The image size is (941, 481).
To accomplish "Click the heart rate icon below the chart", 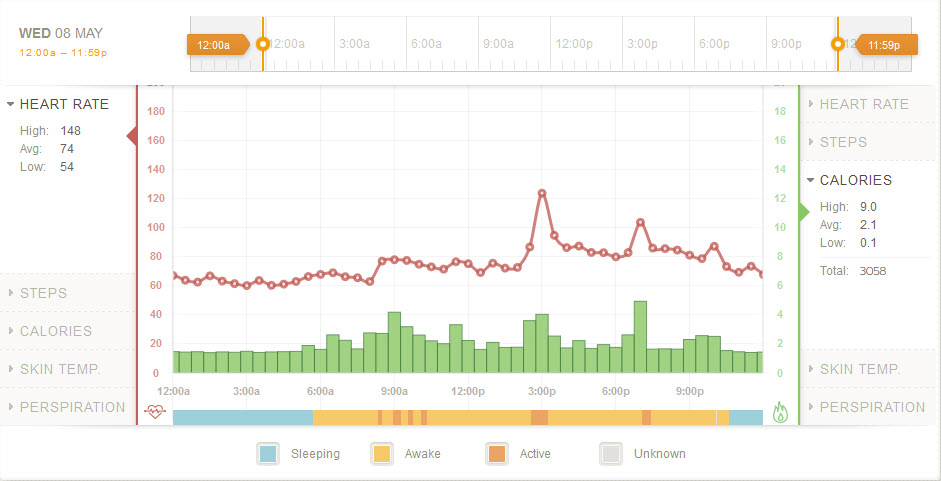I will coord(154,412).
